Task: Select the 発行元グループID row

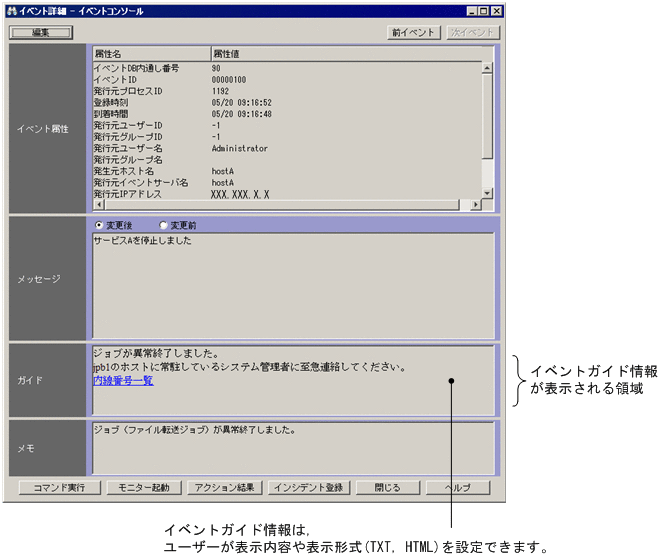Action: tap(287, 137)
